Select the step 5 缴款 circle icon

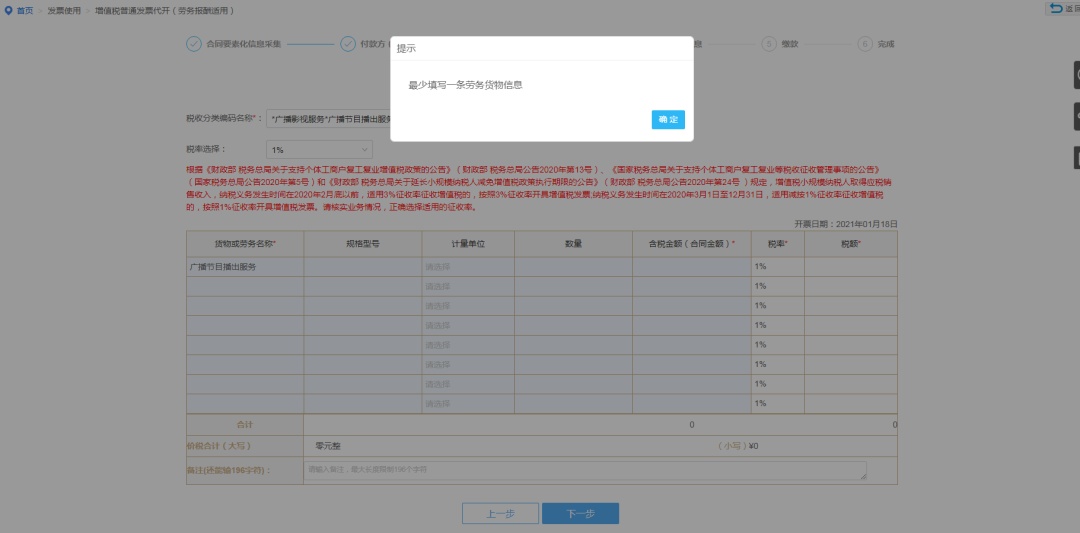[768, 44]
